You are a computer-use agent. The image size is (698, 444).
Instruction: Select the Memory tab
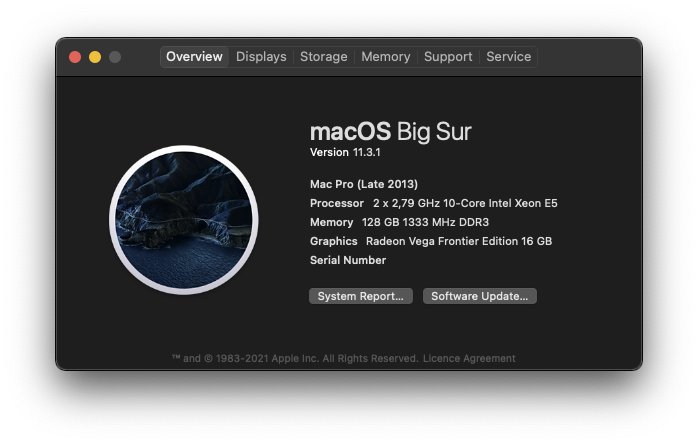pos(386,57)
